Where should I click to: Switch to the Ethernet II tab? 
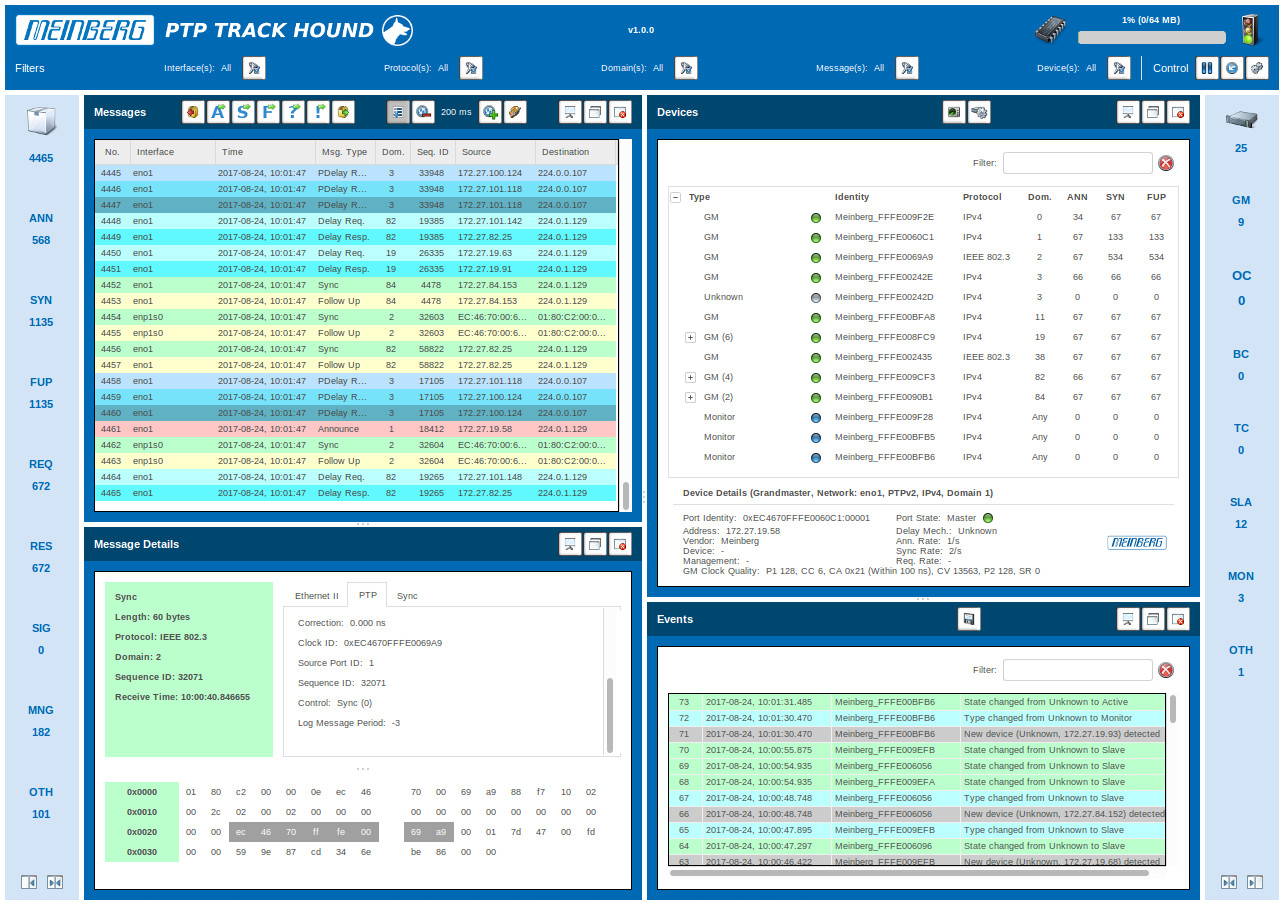(x=316, y=595)
